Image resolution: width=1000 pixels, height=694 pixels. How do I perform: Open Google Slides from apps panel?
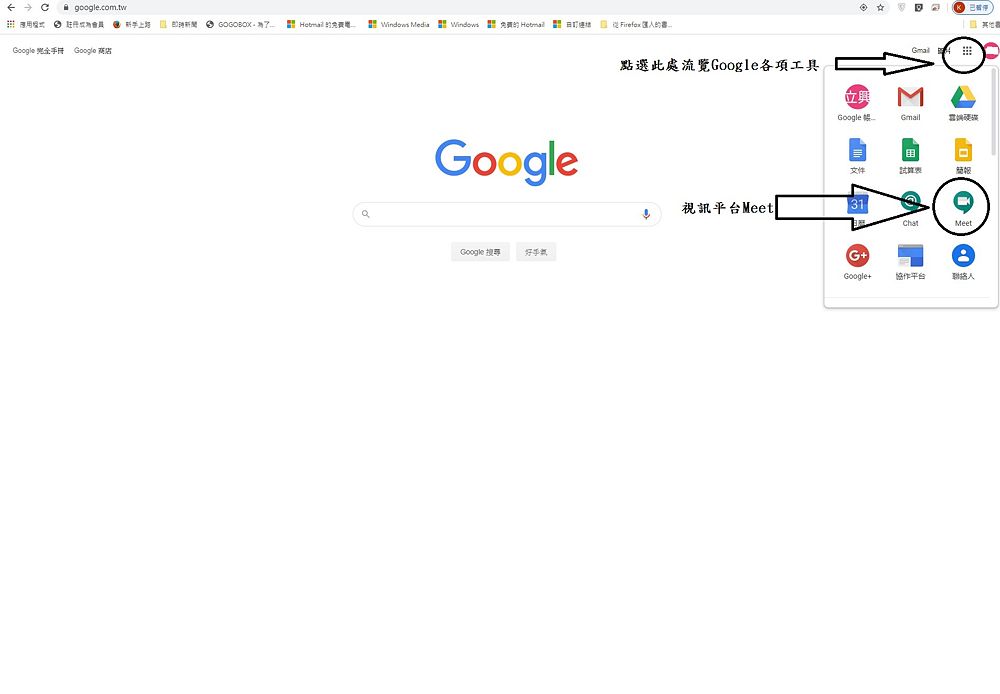963,156
